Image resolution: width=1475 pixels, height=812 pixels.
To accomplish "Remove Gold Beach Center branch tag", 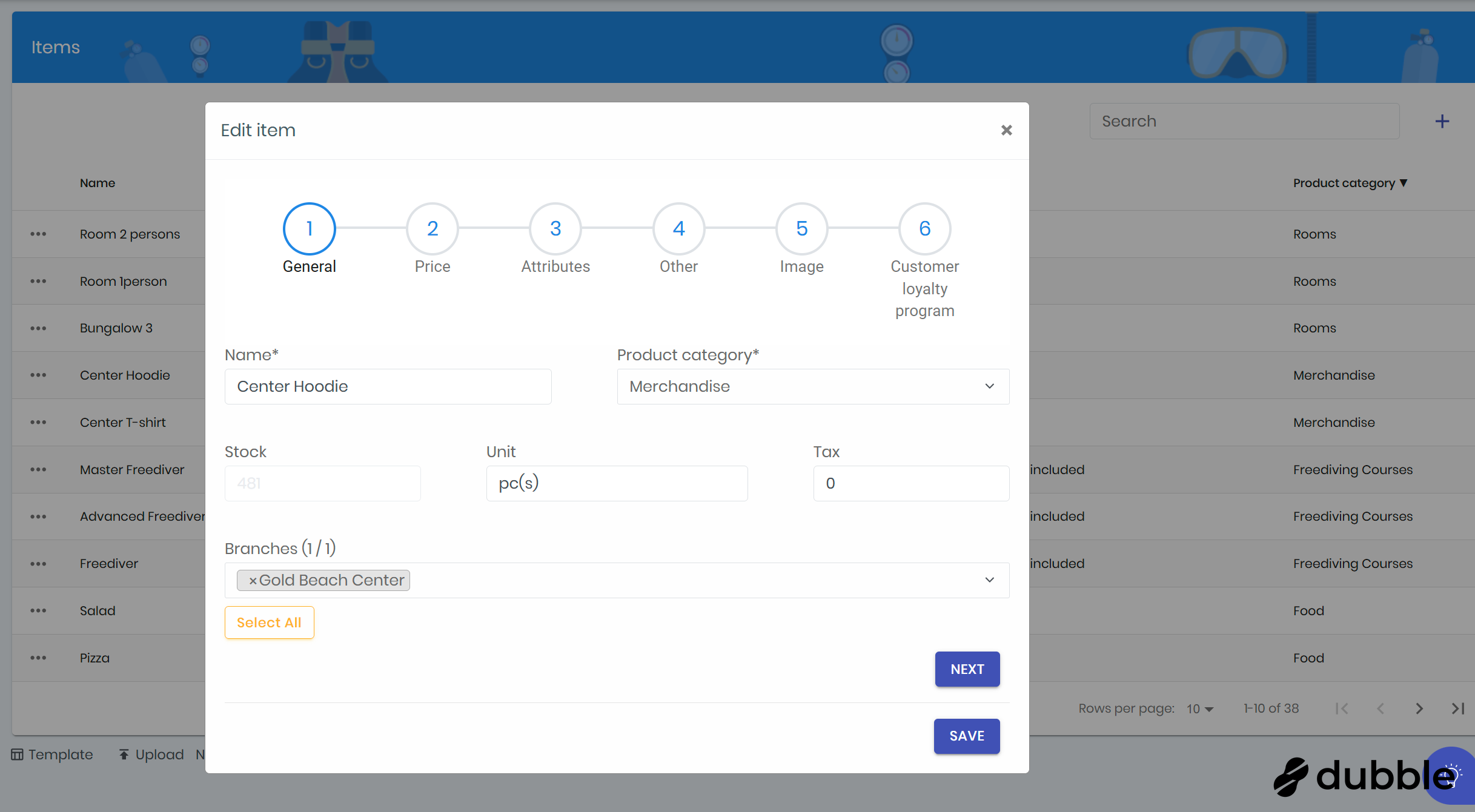I will pos(253,581).
